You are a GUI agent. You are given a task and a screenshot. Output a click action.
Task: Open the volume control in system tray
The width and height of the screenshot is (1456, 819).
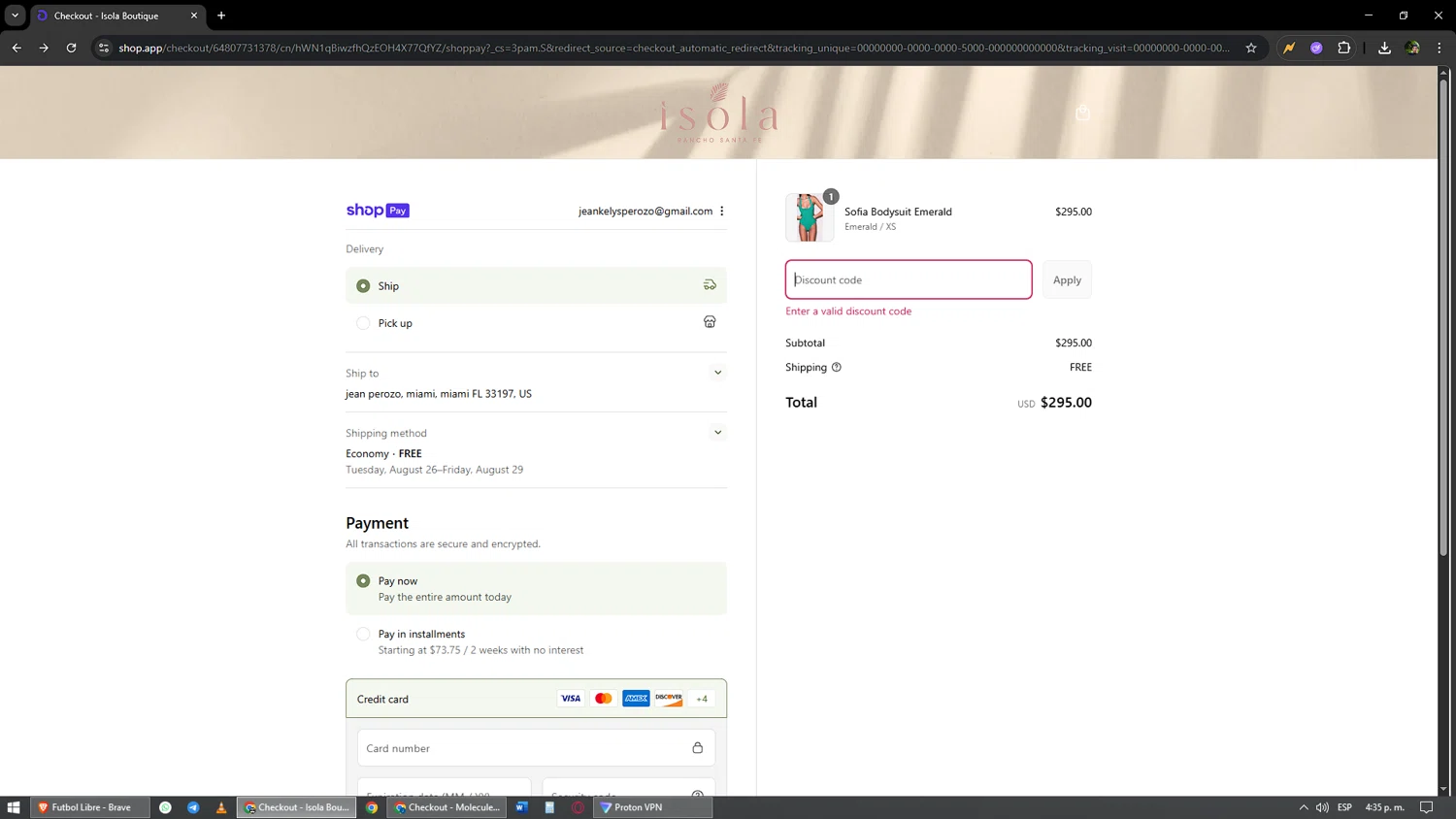click(x=1322, y=807)
